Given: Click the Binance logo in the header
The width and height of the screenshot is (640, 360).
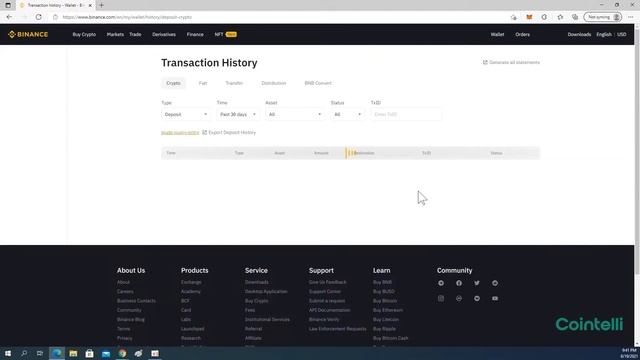Looking at the screenshot, I should pos(28,34).
